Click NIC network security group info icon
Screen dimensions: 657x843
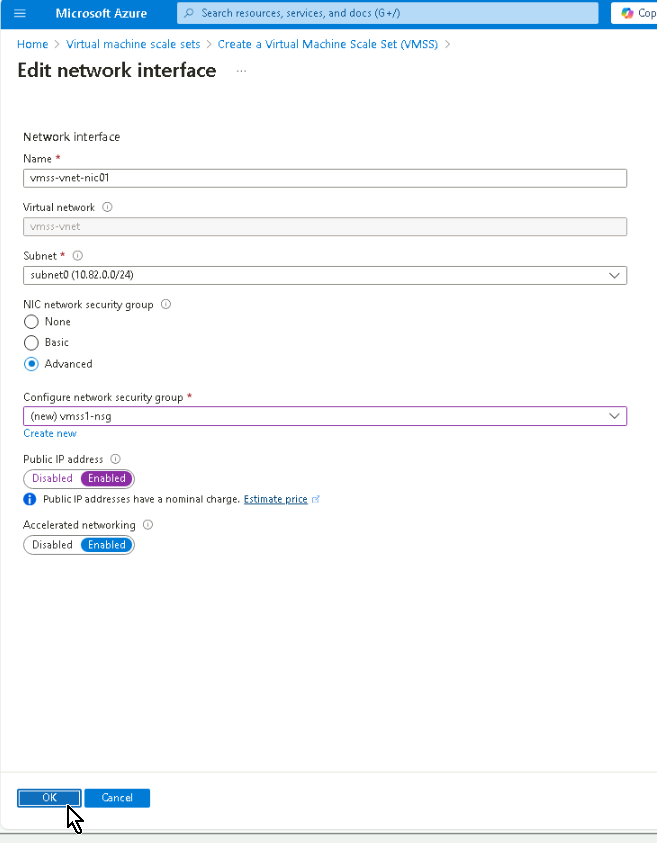(166, 305)
